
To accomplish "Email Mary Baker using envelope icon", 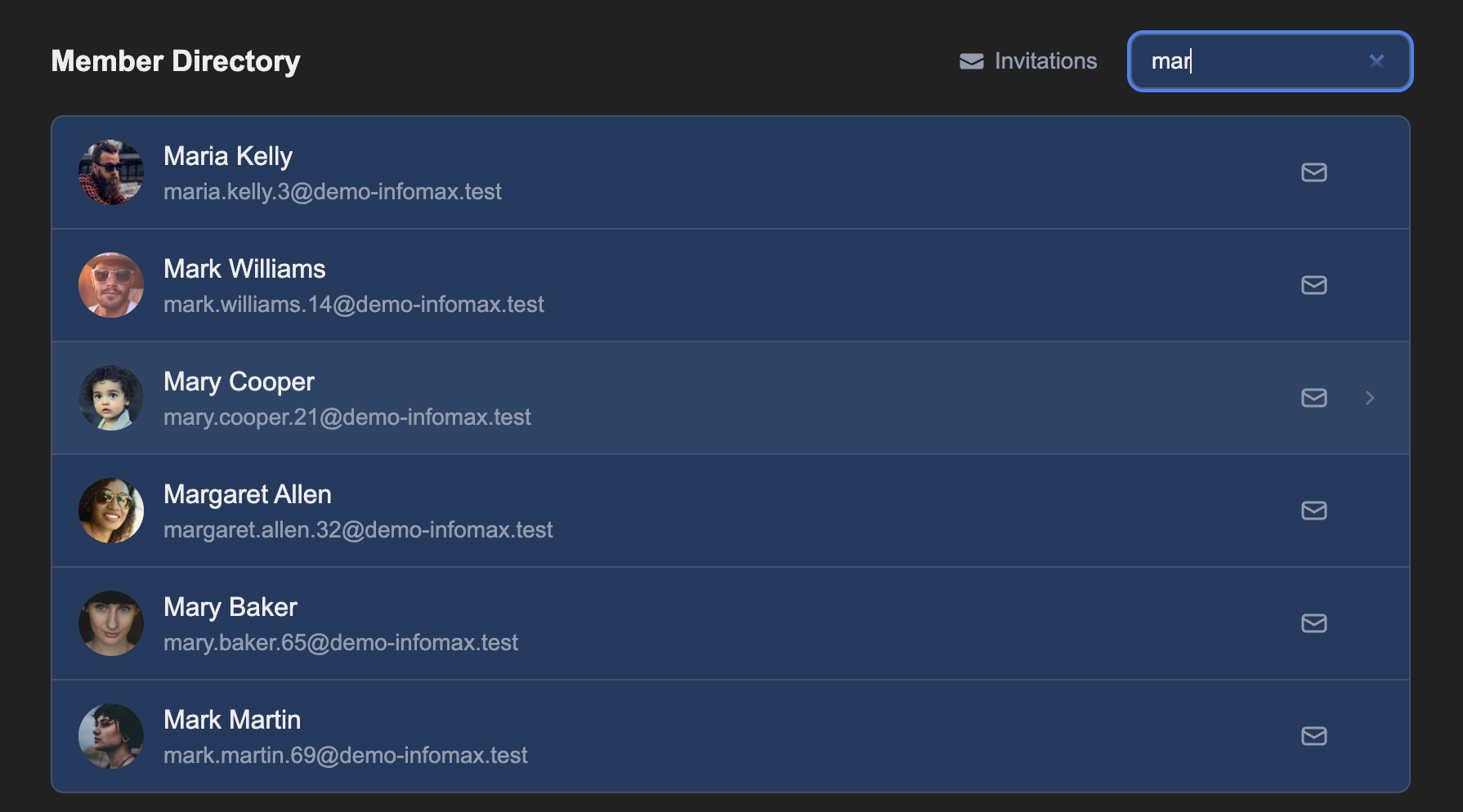I will pyautogui.click(x=1313, y=623).
